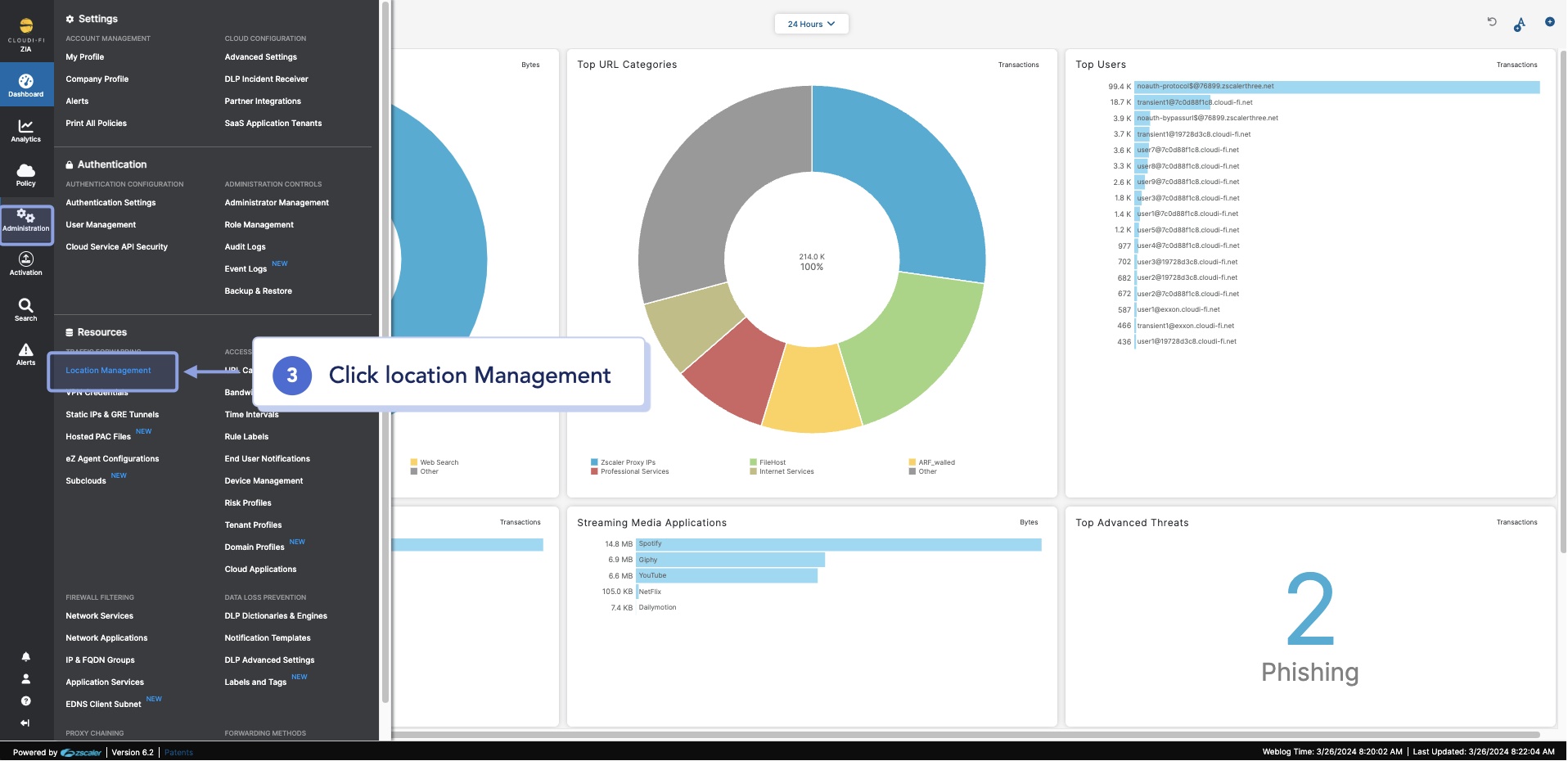Click the Search magnifier icon in sidebar
Image resolution: width=1568 pixels, height=761 pixels.
(x=25, y=309)
